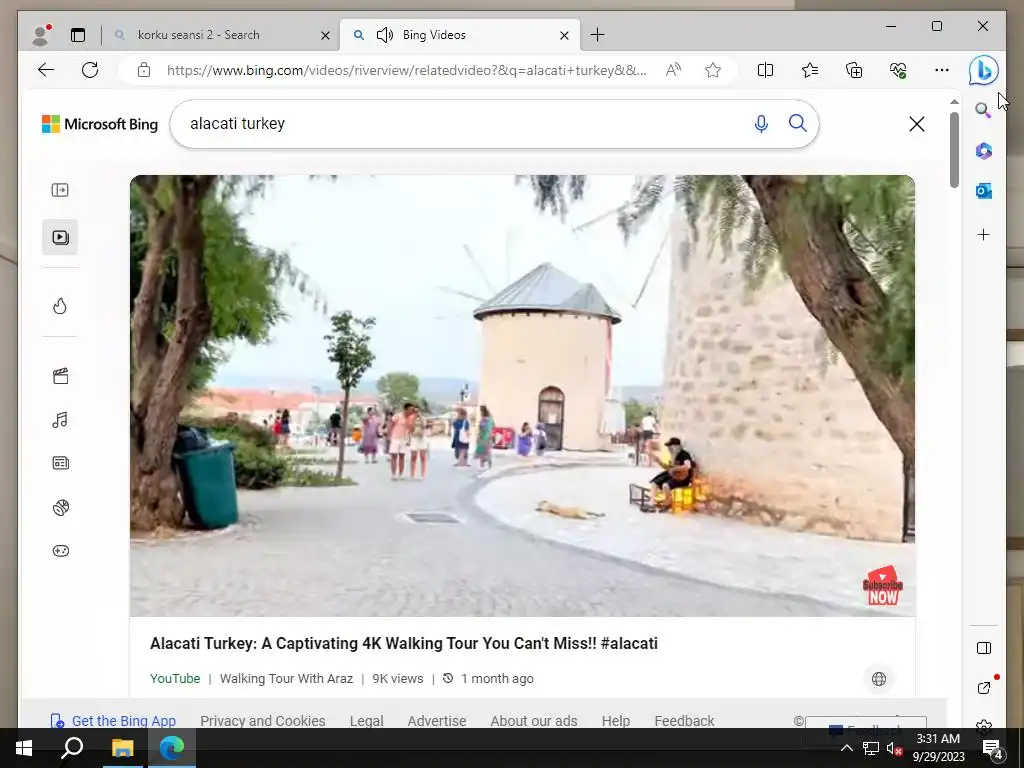
Task: Open the YouTube source link
Action: coord(175,679)
